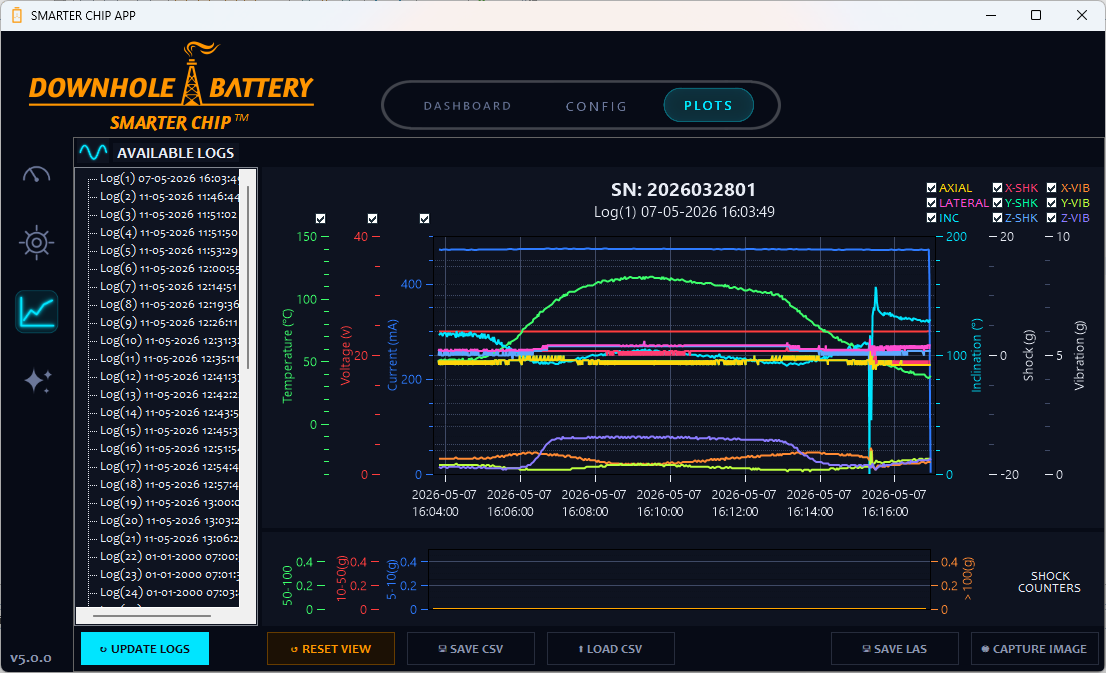Click the wave icon beside Available Logs
Image resolution: width=1106 pixels, height=673 pixels.
click(93, 152)
